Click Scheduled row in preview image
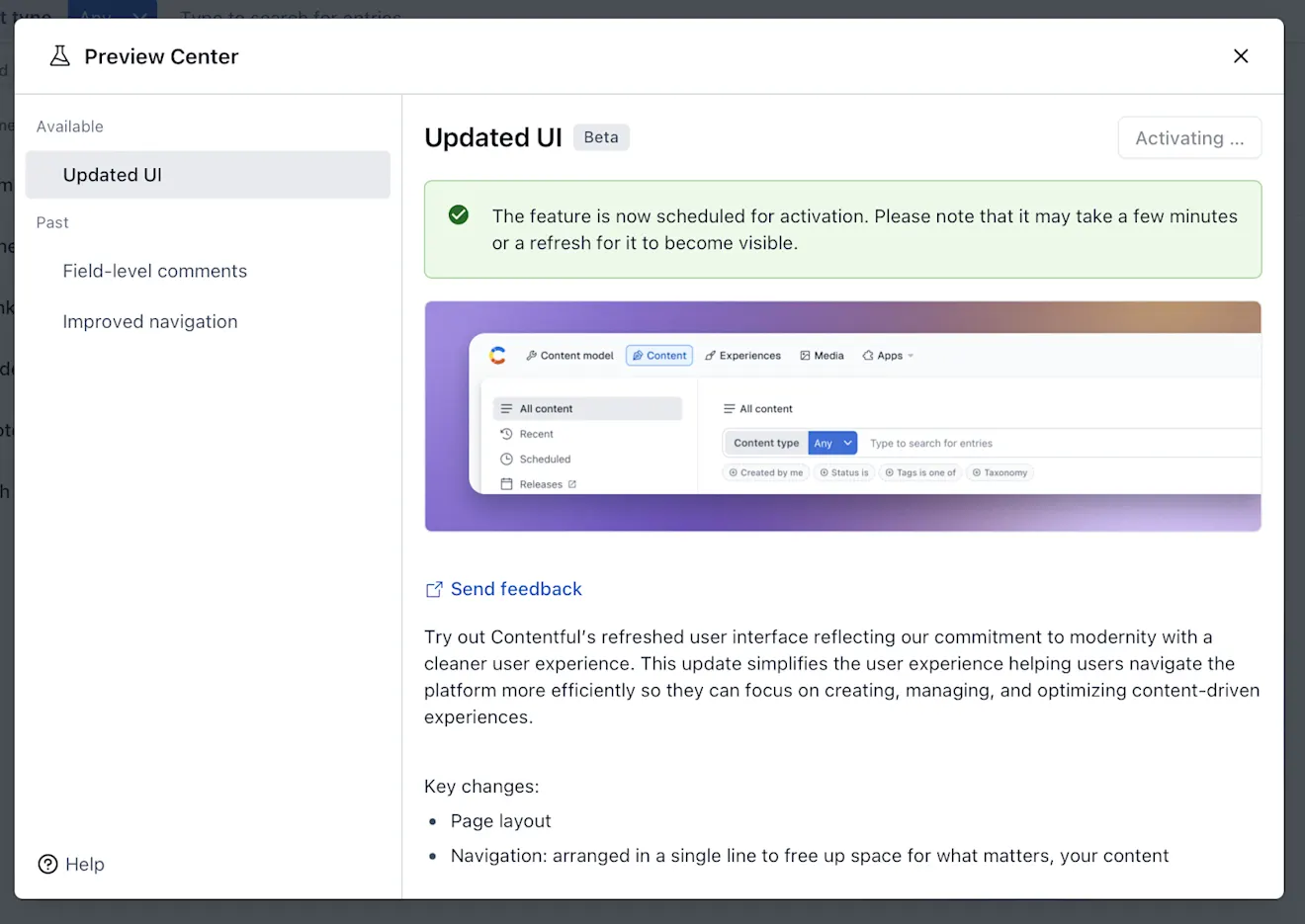The height and width of the screenshot is (924, 1305). [x=535, y=460]
